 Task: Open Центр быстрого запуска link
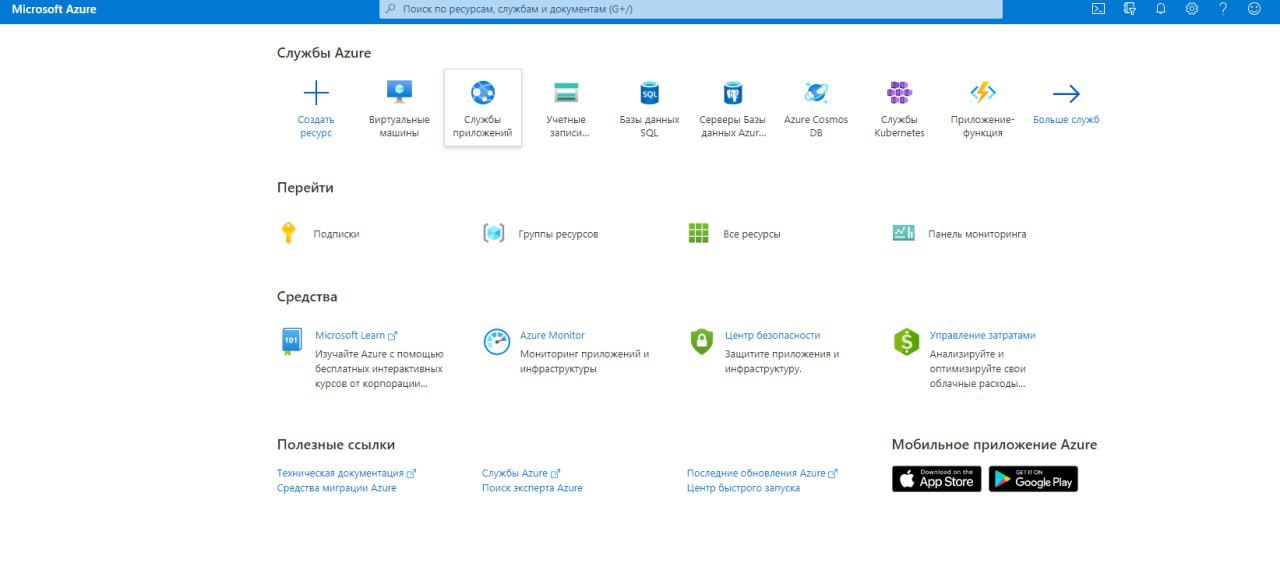[743, 488]
